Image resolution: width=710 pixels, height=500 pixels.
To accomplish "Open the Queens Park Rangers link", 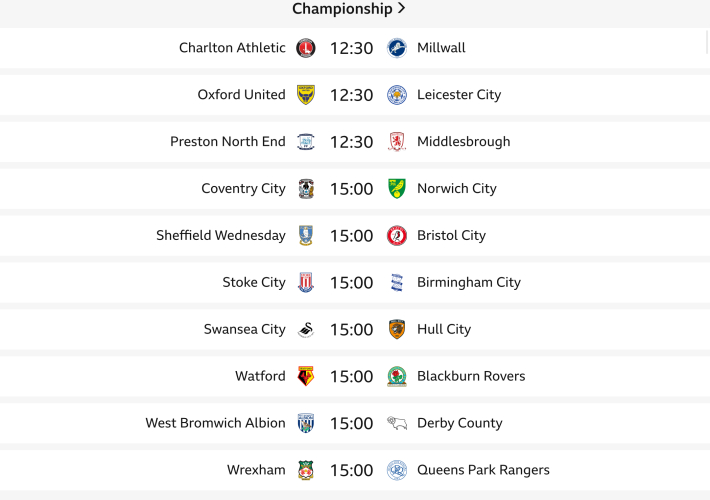I will [483, 470].
